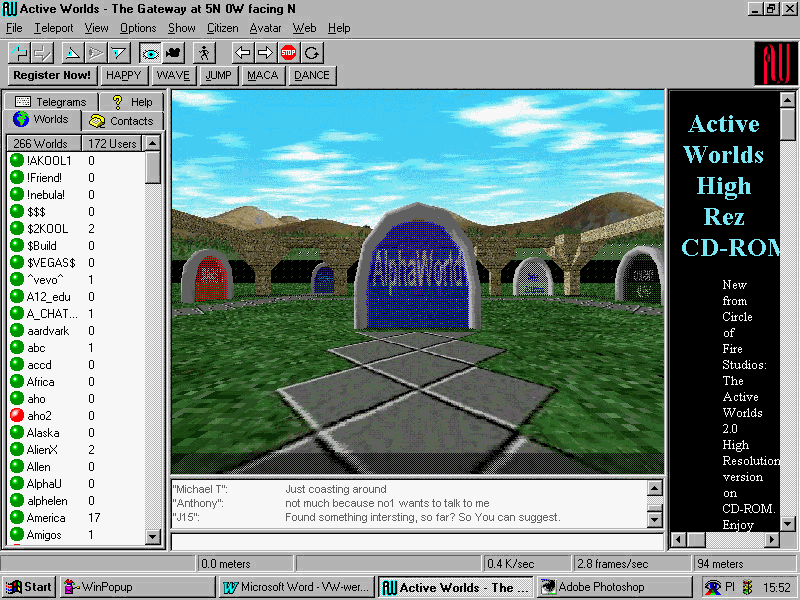Select the Worlds tab

[x=42, y=120]
